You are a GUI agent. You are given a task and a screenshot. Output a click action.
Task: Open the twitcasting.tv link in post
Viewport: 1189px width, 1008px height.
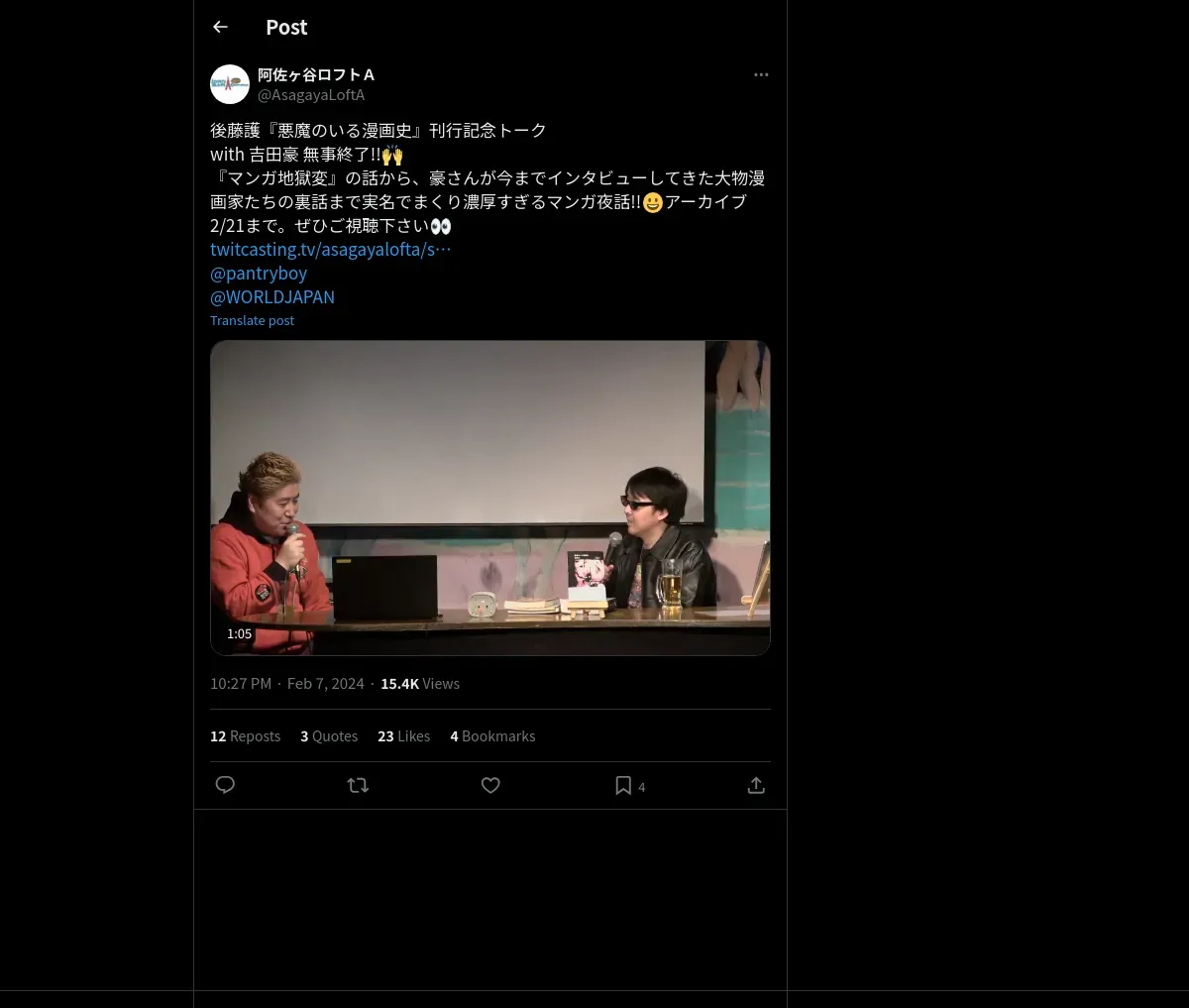(330, 249)
